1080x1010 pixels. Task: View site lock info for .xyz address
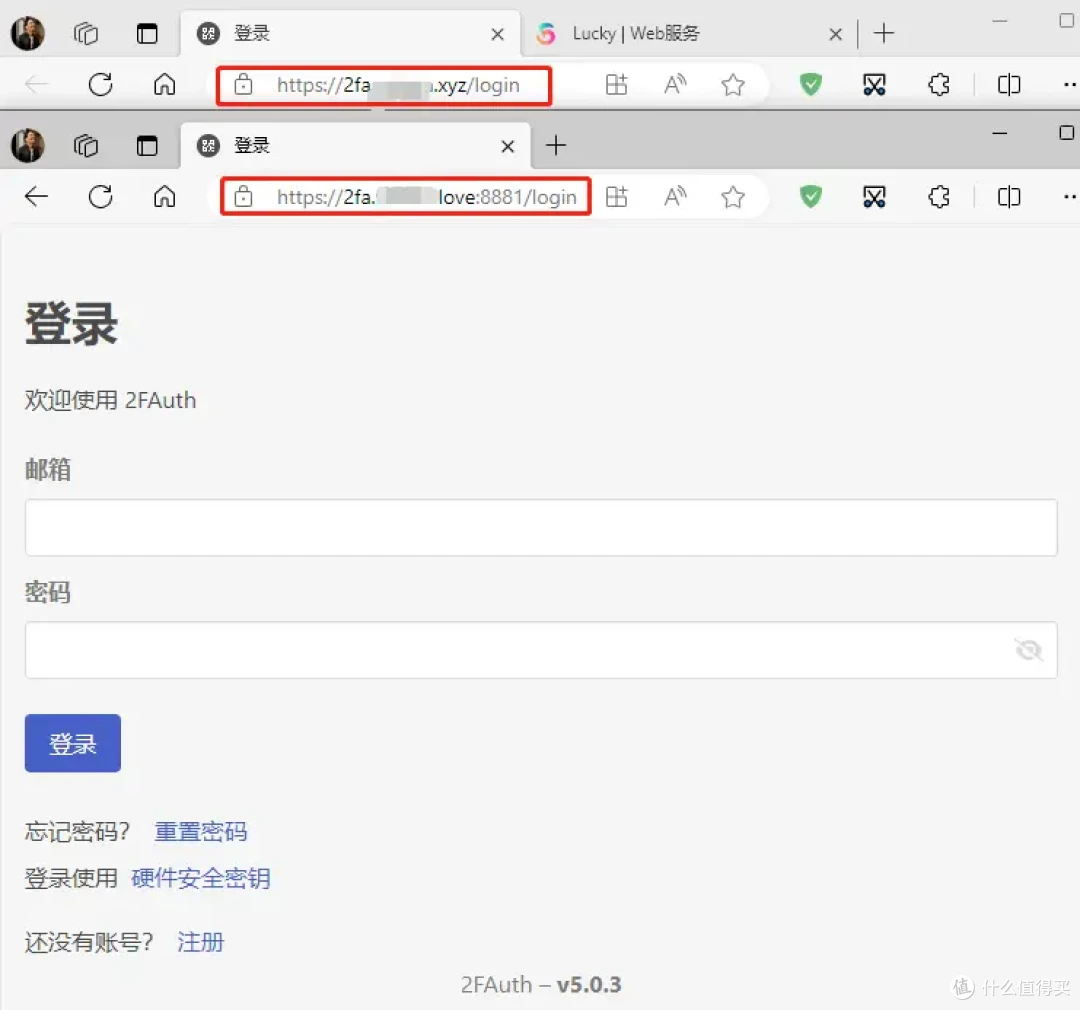point(243,85)
